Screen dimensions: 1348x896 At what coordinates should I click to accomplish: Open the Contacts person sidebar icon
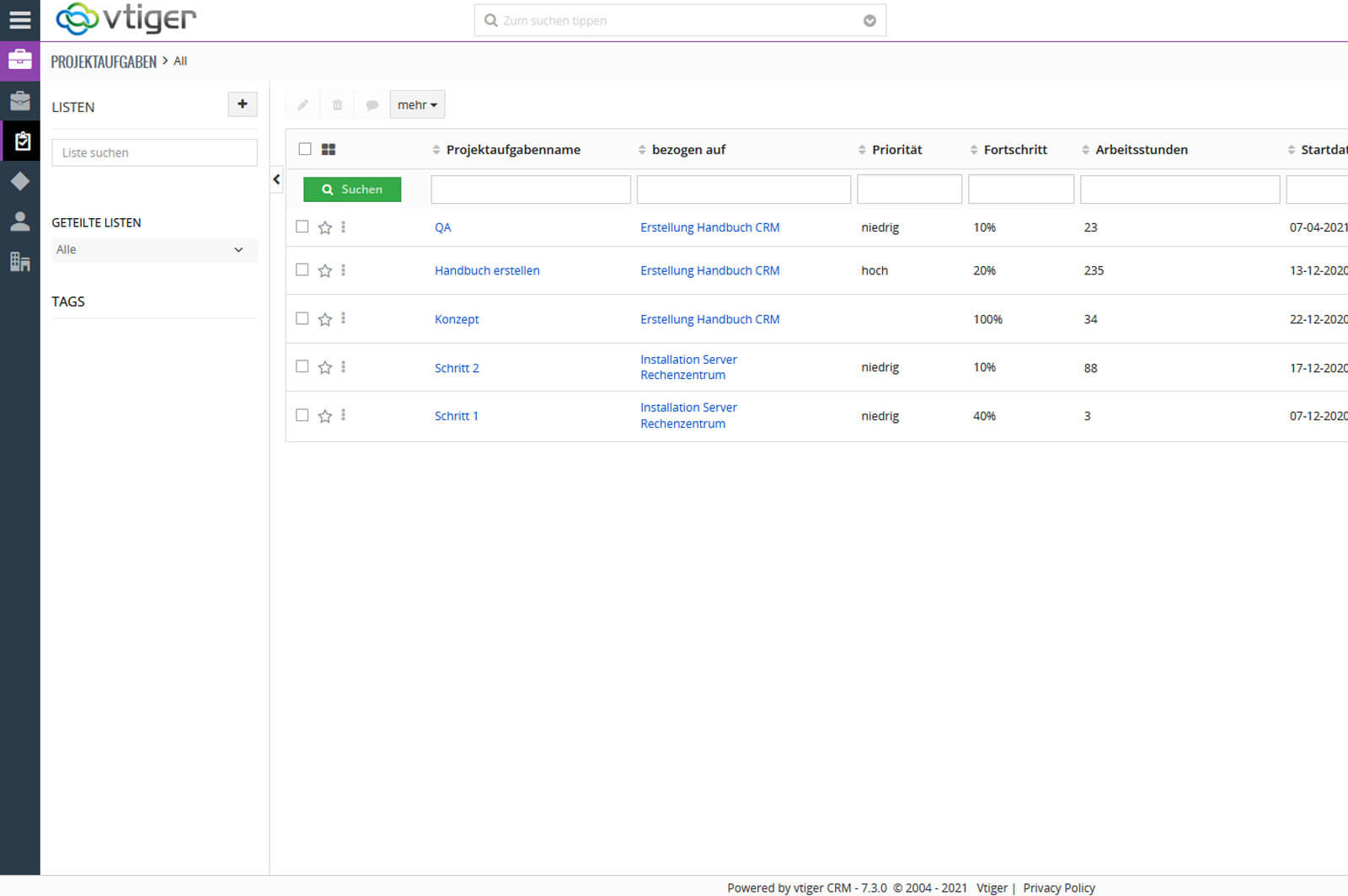(19, 221)
